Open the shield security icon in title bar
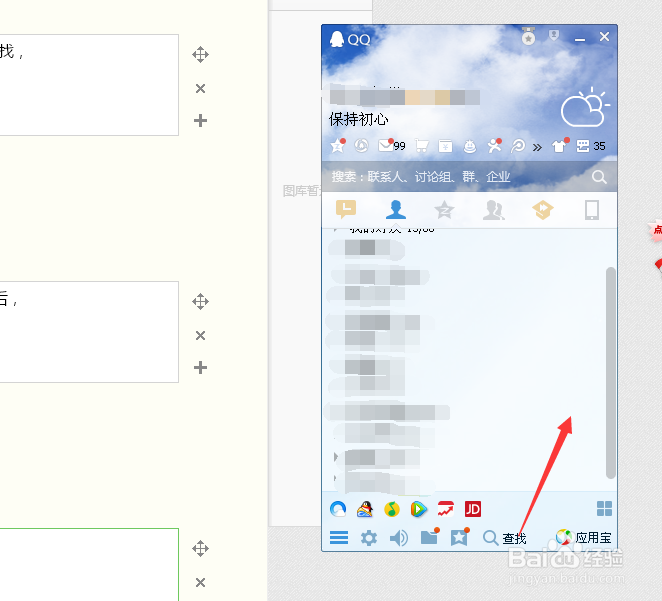Image resolution: width=662 pixels, height=601 pixels. pyautogui.click(x=553, y=36)
